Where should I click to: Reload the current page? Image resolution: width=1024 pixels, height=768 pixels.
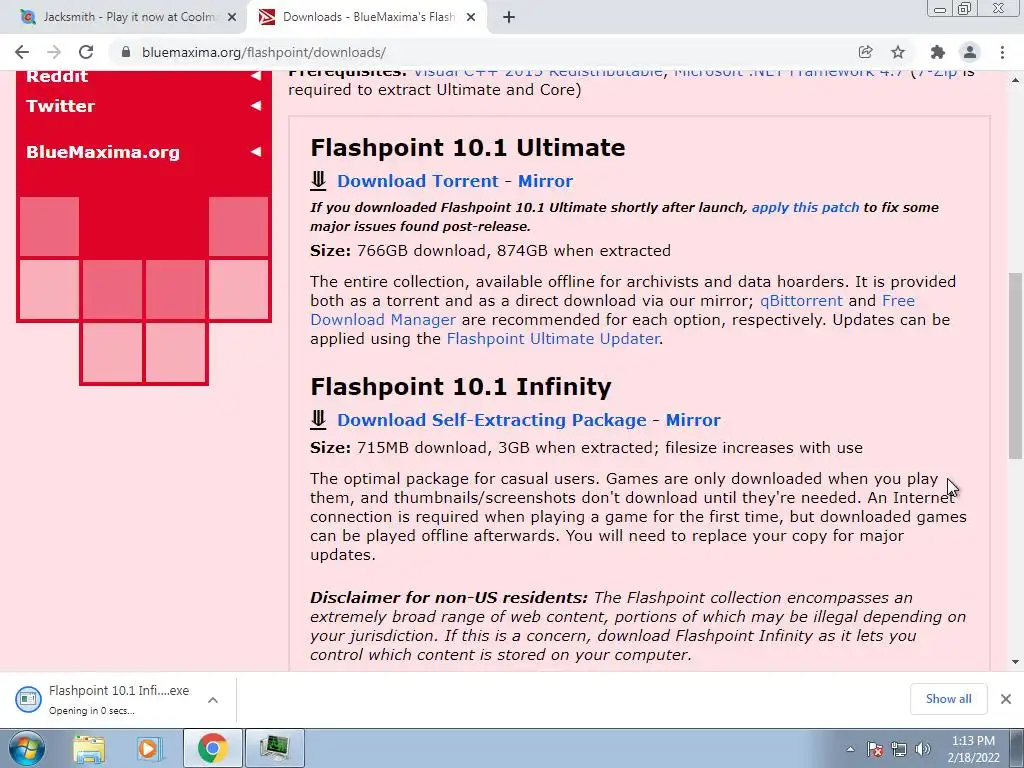(x=86, y=52)
